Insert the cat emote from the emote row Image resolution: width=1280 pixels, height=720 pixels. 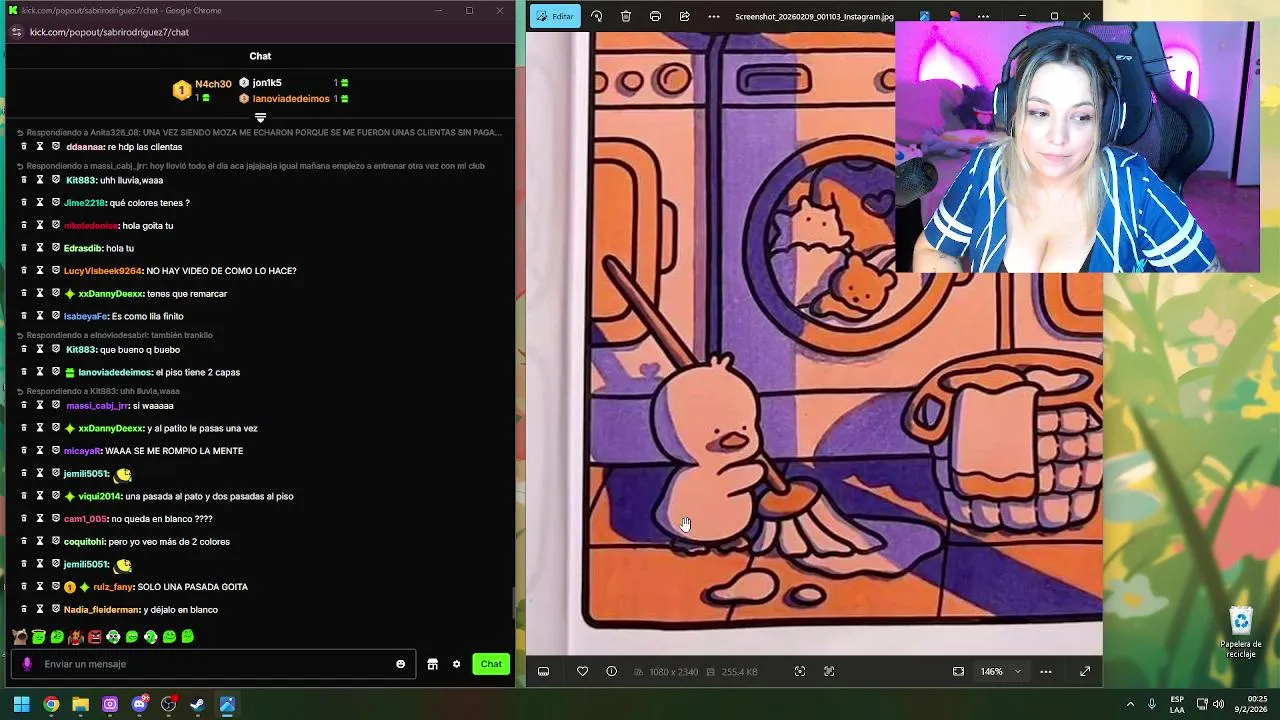(x=20, y=636)
